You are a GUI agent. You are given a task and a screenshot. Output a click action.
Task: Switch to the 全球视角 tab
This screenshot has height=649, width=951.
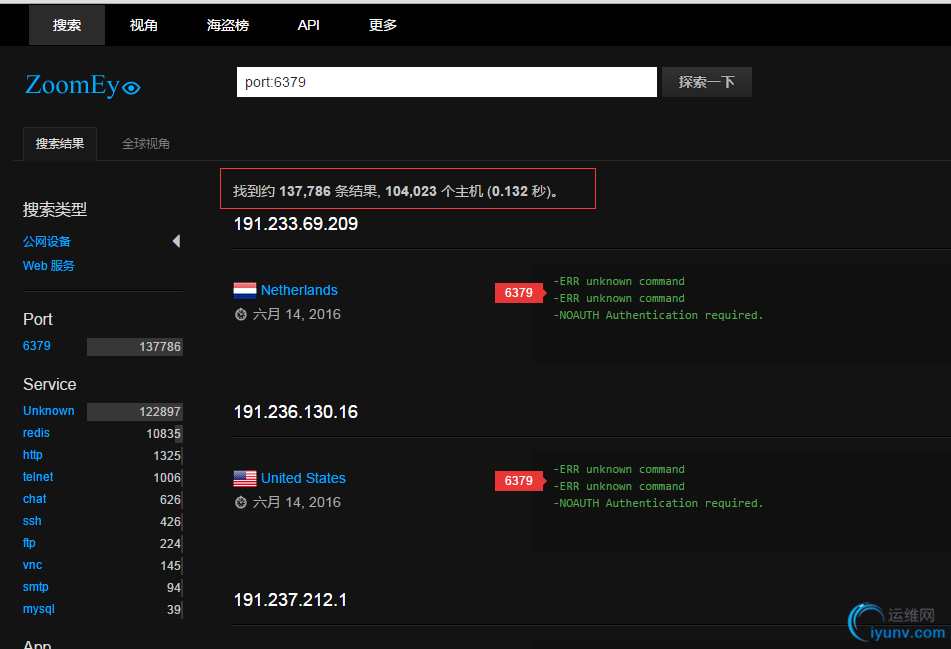(146, 144)
